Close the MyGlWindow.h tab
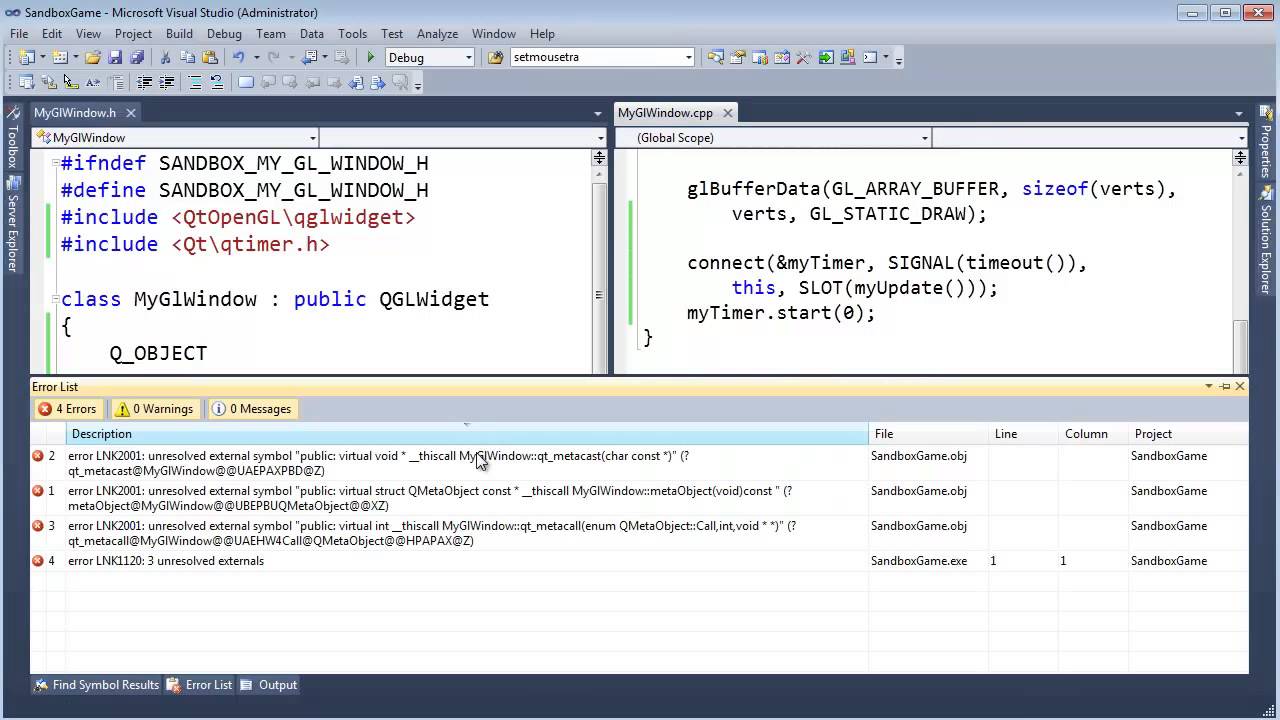Screen dimensions: 1280x720 (130, 113)
